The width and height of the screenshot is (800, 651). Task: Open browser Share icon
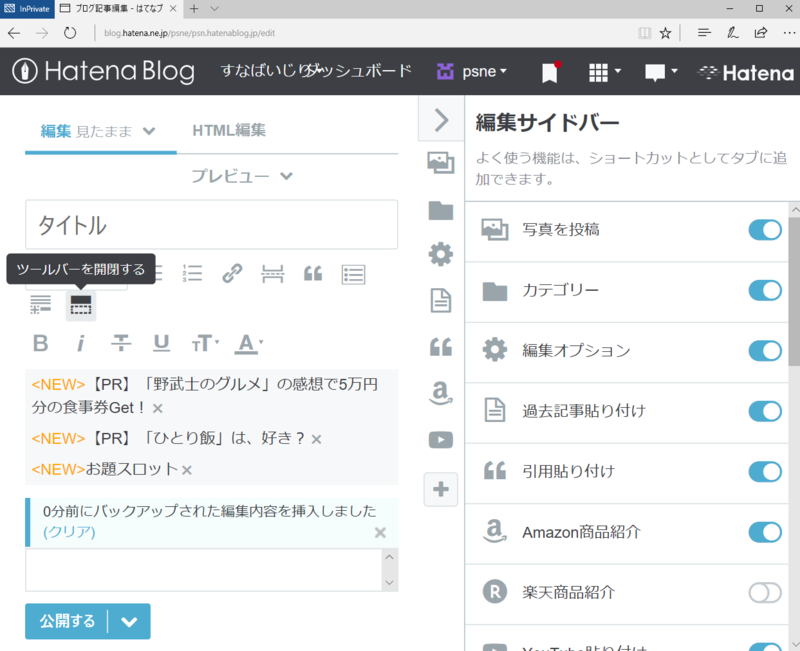761,33
